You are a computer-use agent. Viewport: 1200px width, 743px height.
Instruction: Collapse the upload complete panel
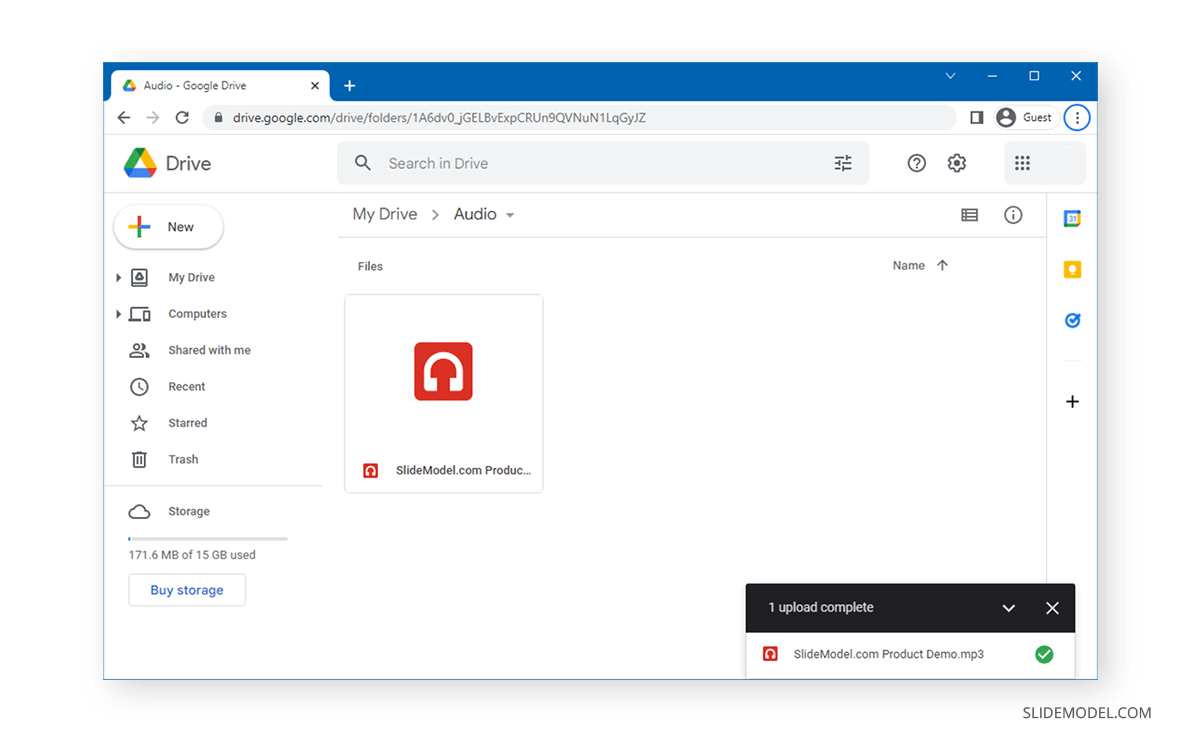tap(1008, 608)
